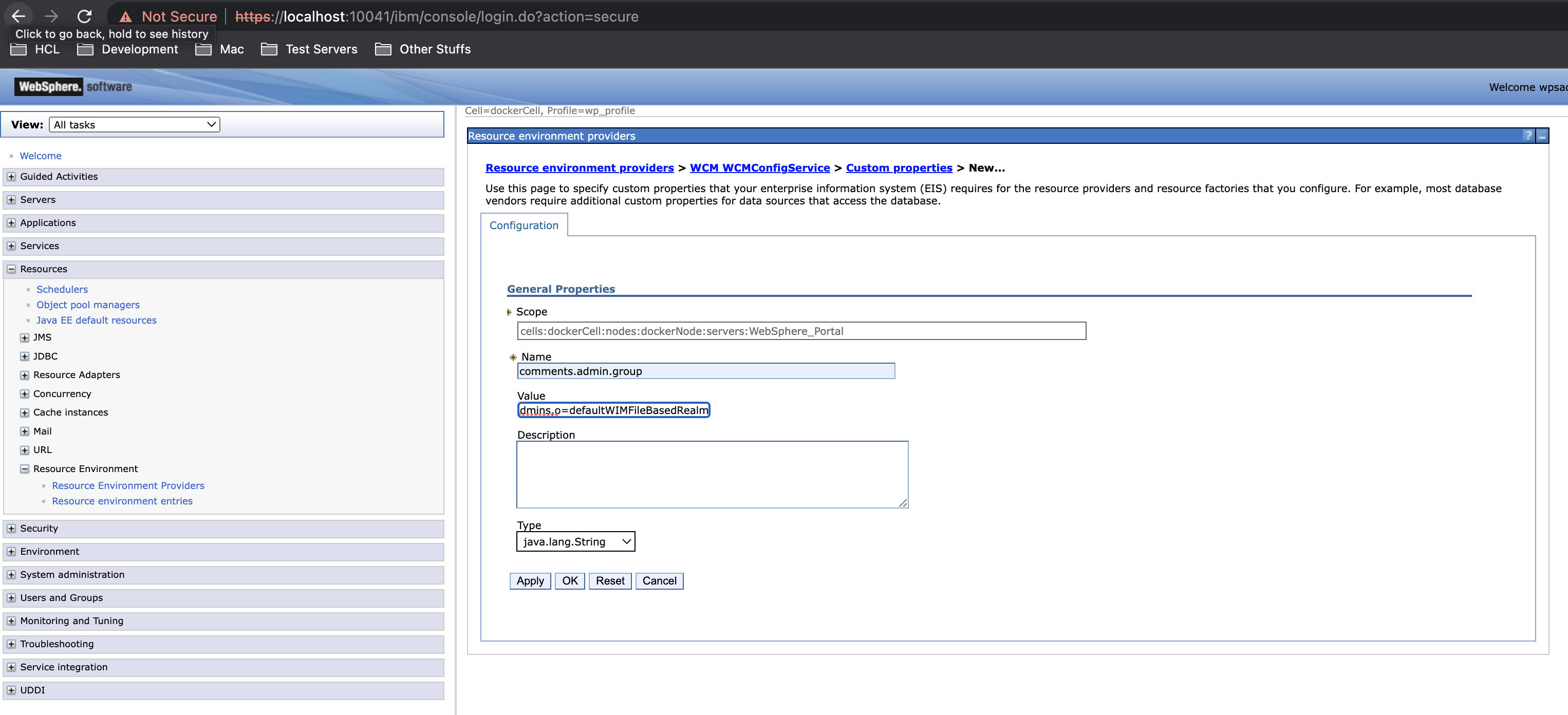
Task: Expand the Security section
Action: click(11, 528)
